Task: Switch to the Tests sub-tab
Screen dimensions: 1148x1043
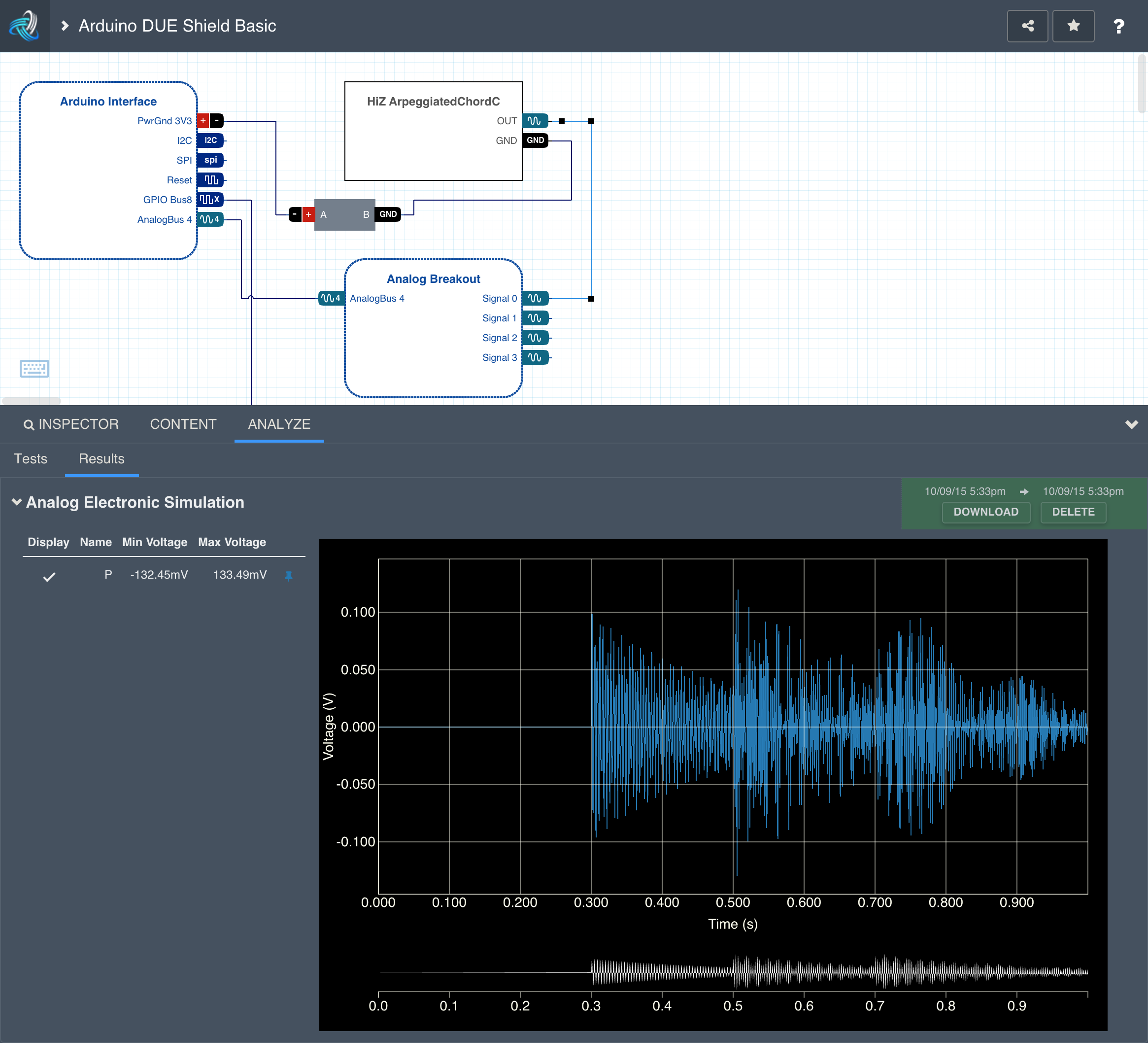Action: pos(31,458)
